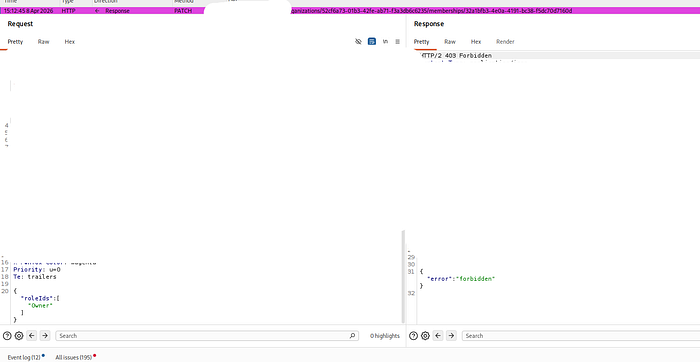
Task: Focus the Response search field
Action: click(581, 336)
